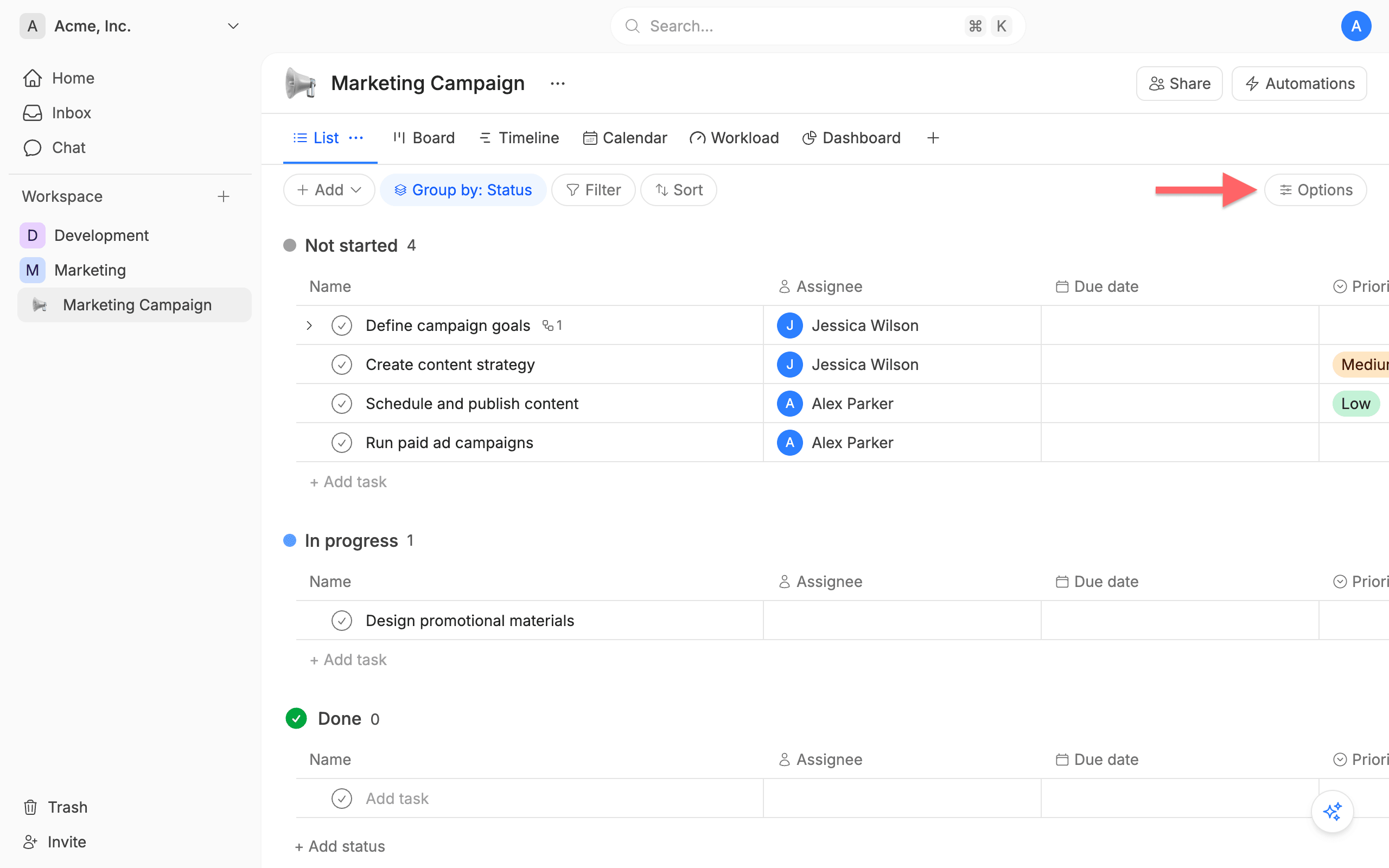1389x868 pixels.
Task: Open subtask count on Define campaign goals
Action: click(x=552, y=325)
